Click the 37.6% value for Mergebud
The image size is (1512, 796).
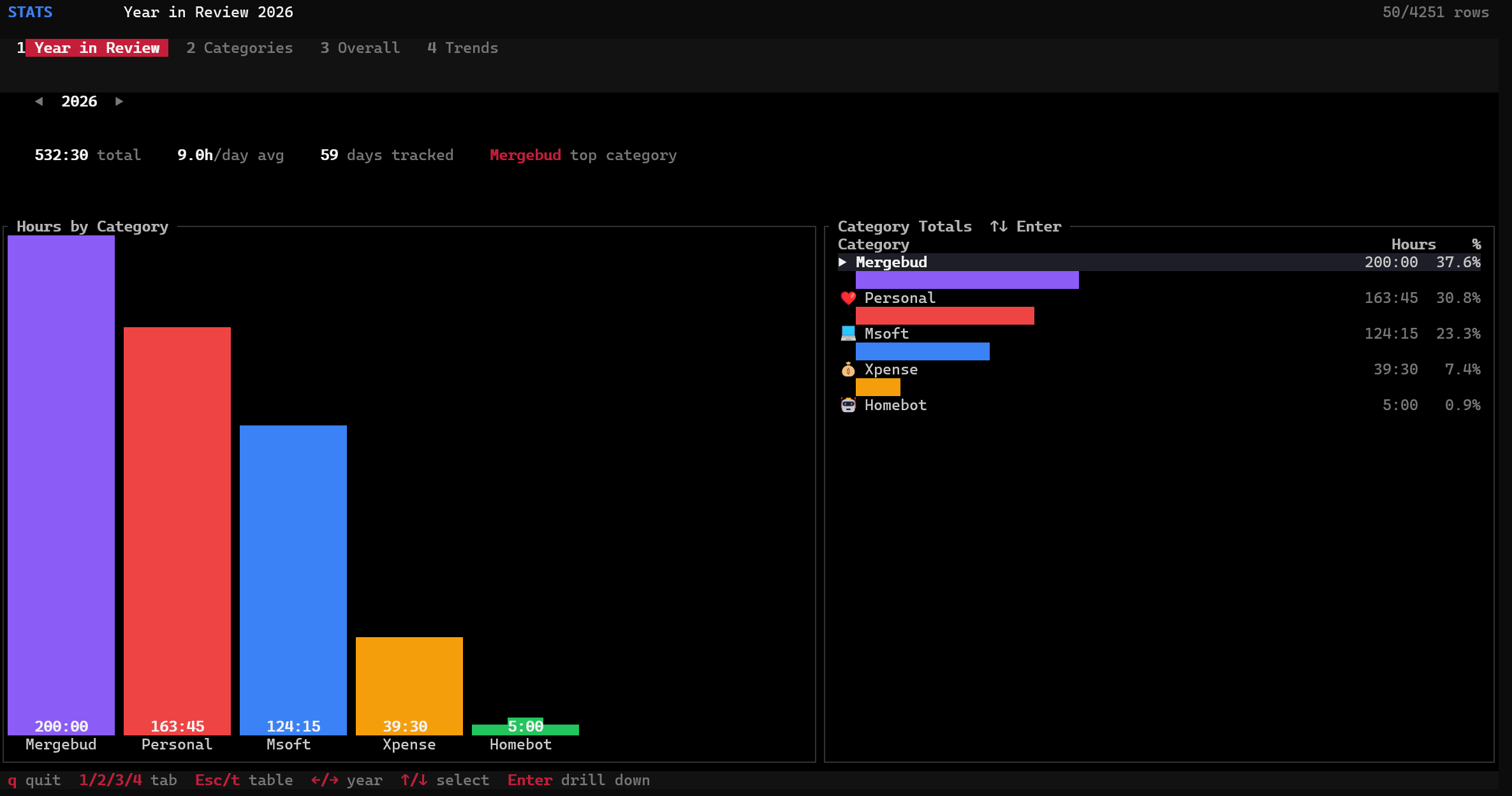point(1458,262)
